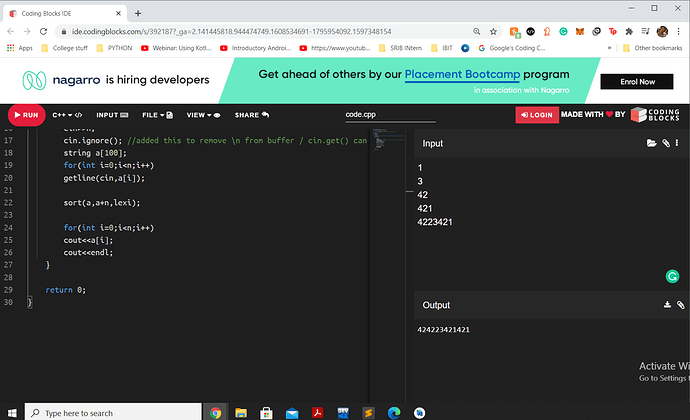Viewport: 690px width, 420px height.
Task: Open the Chrome extensions puzzle icon
Action: 629,32
